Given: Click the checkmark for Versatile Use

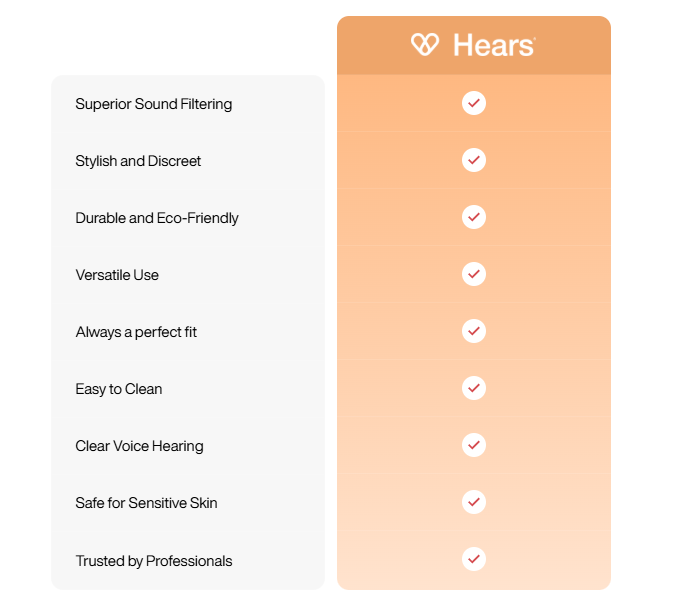Looking at the screenshot, I should coord(474,274).
